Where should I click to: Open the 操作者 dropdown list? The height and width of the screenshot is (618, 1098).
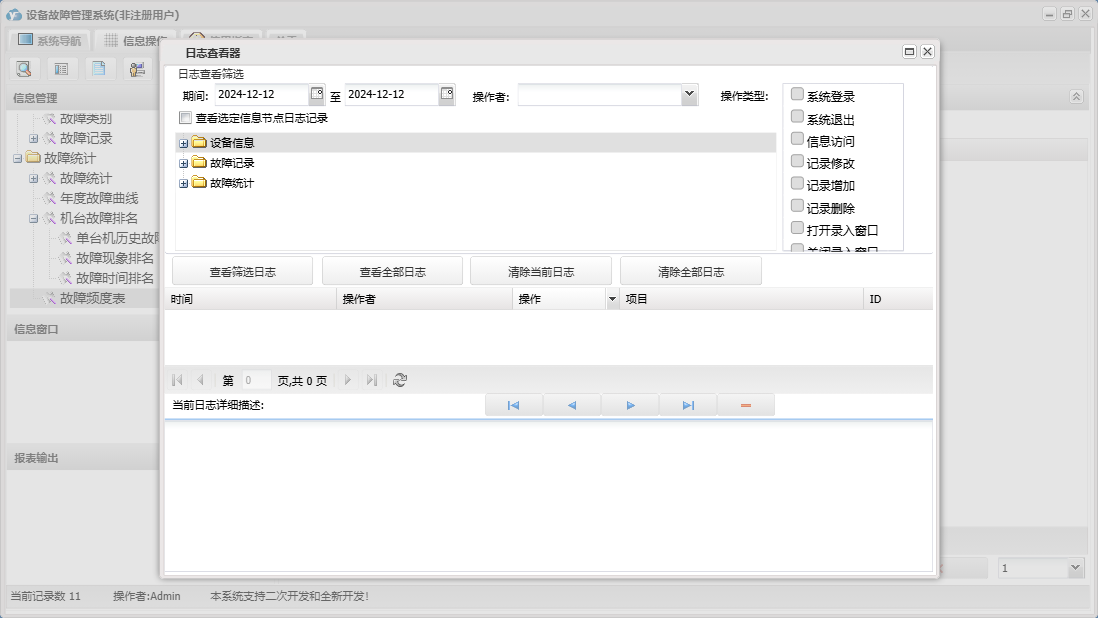[688, 94]
